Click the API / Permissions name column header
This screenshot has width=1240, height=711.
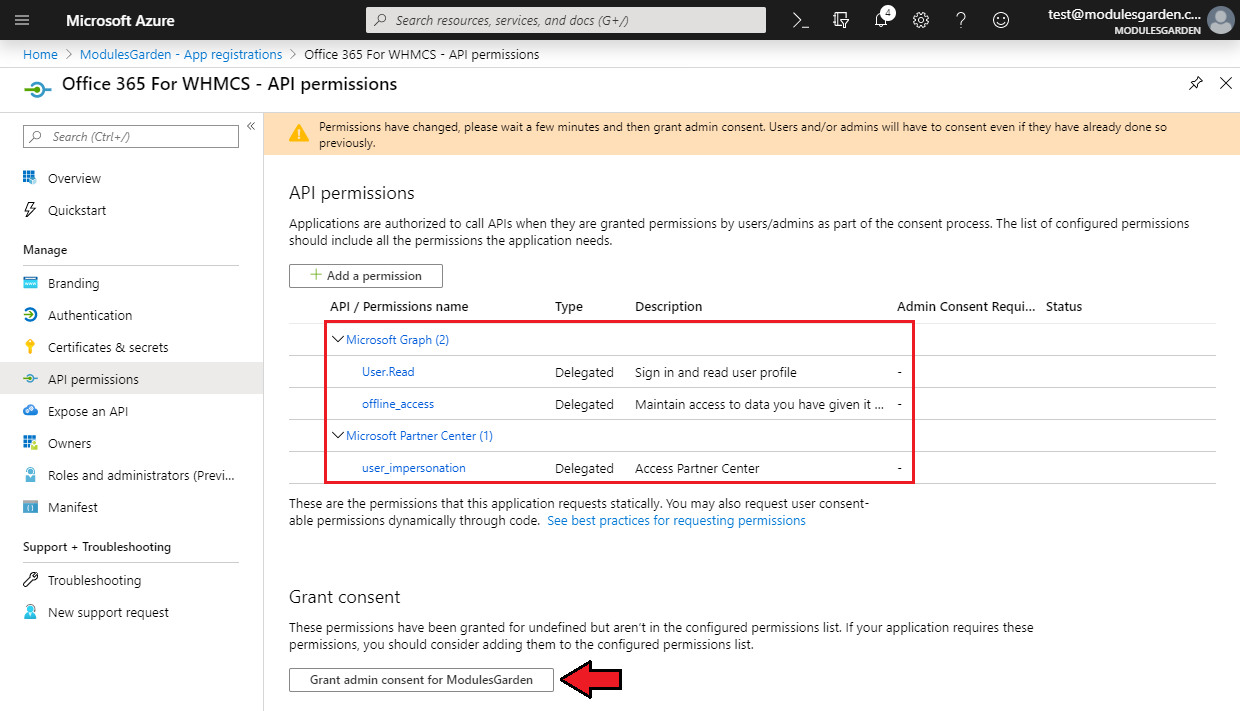[399, 307]
